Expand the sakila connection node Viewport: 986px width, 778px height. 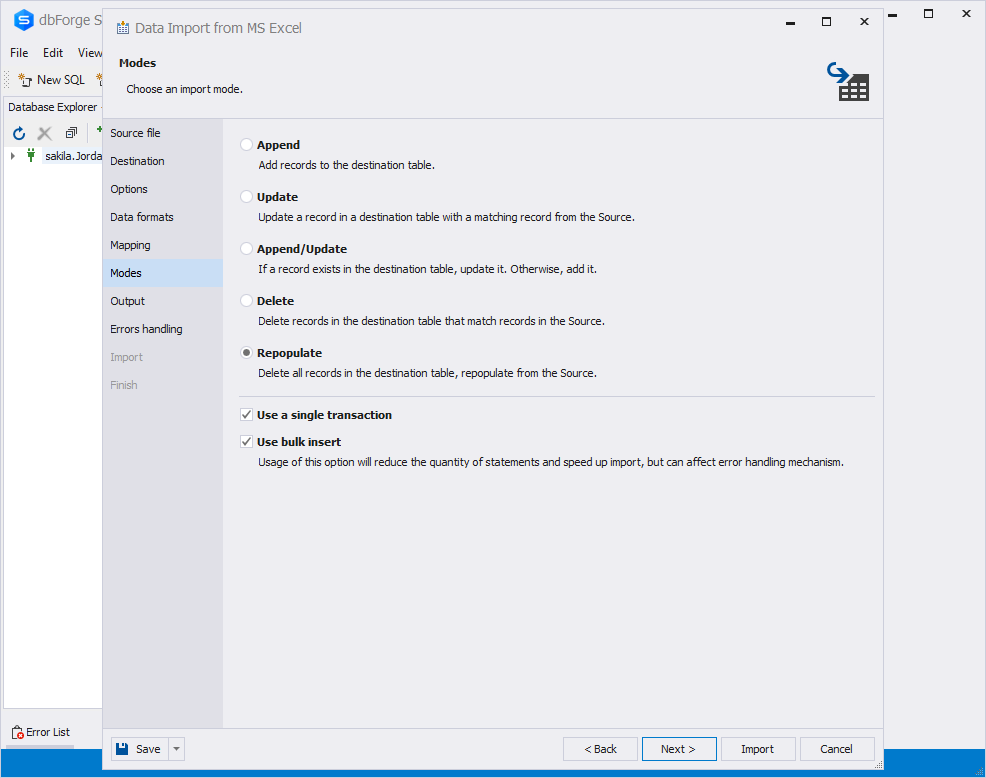pos(13,155)
